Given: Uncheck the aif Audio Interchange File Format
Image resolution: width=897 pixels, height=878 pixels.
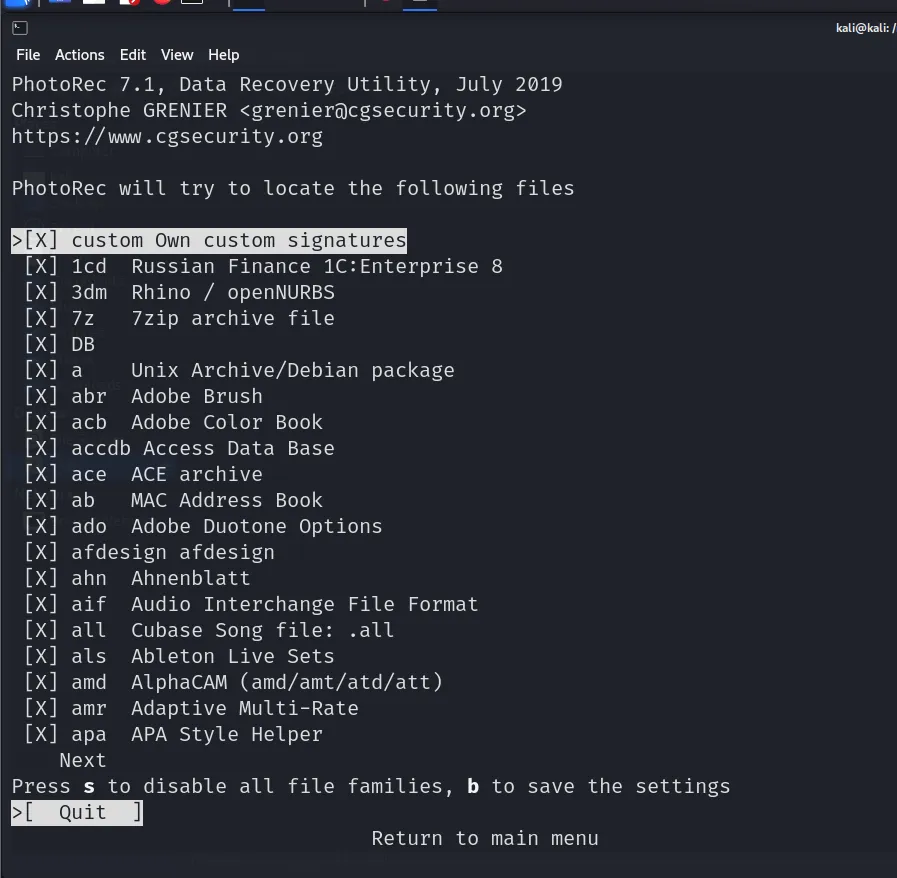Looking at the screenshot, I should tap(41, 604).
